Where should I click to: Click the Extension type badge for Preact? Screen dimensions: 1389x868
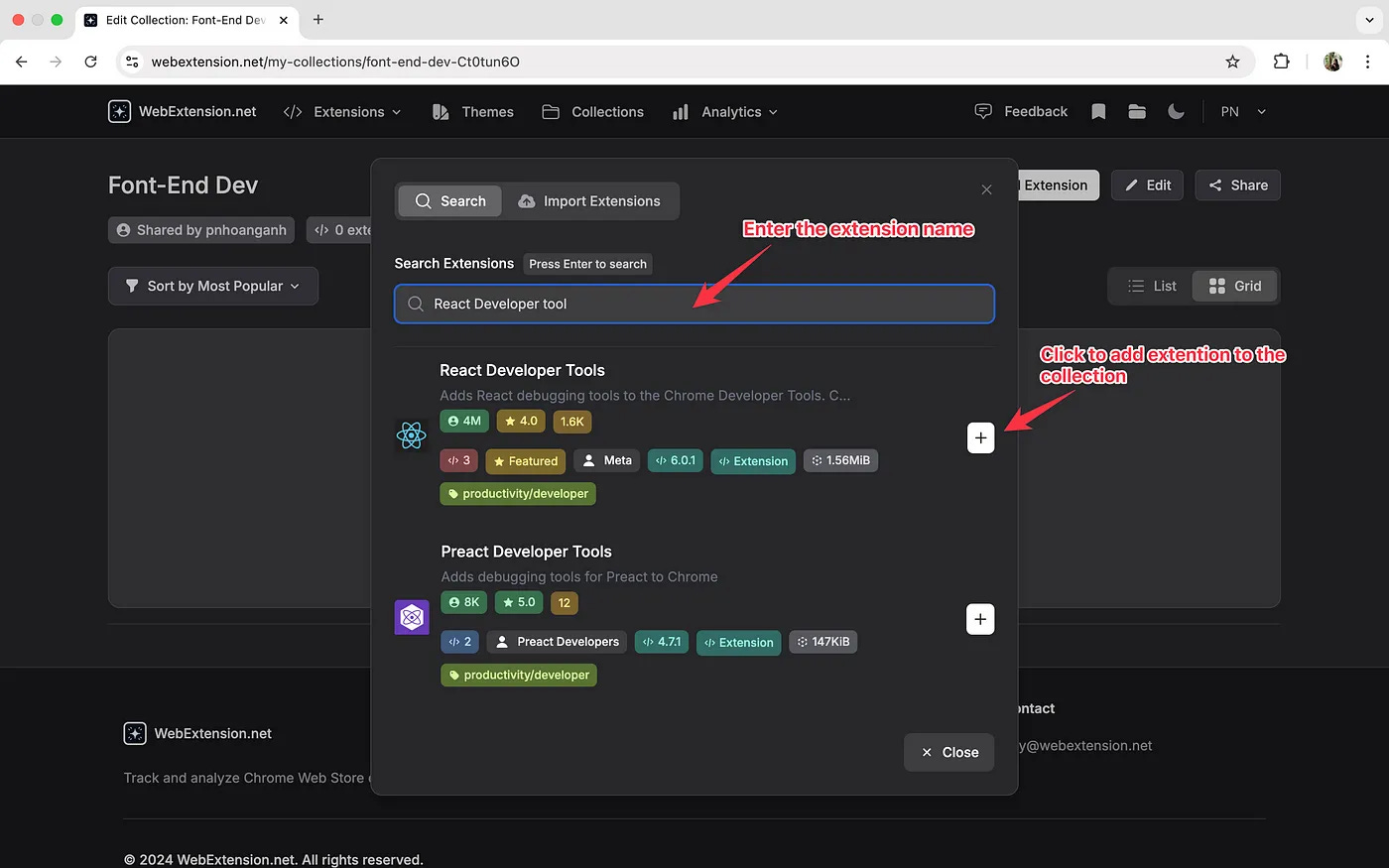(739, 643)
